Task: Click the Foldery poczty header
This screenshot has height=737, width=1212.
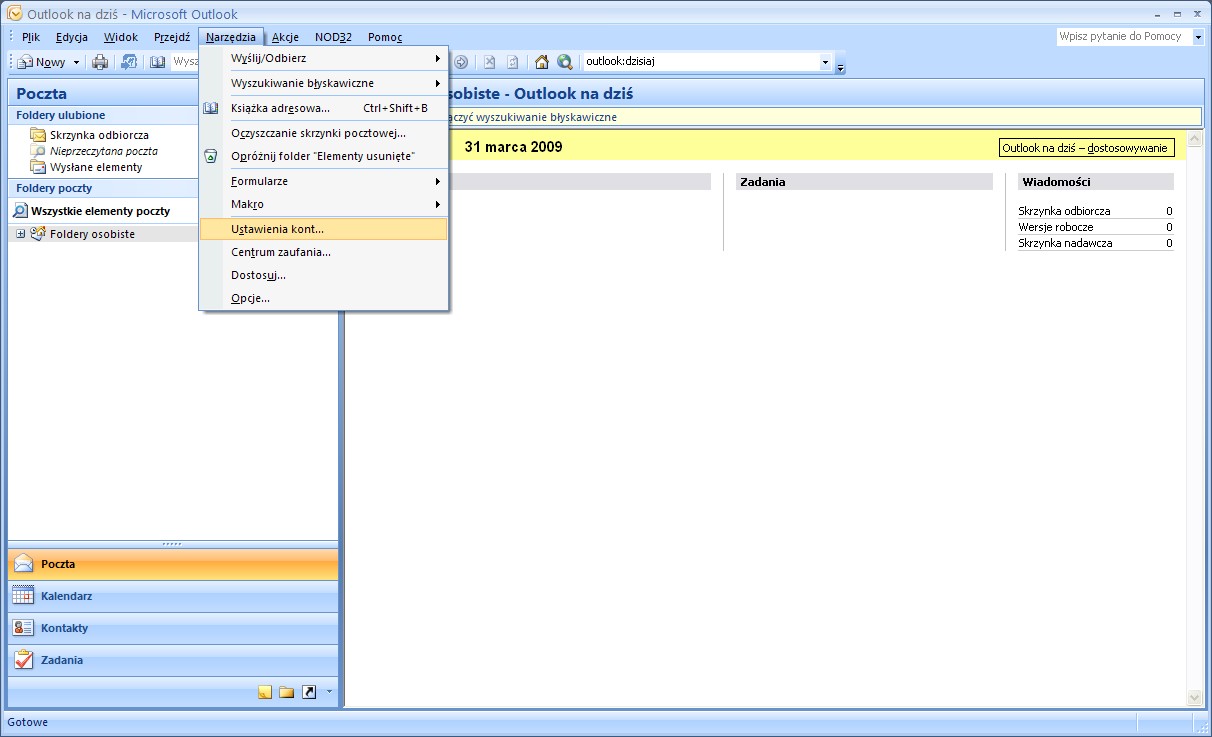Action: 105,188
